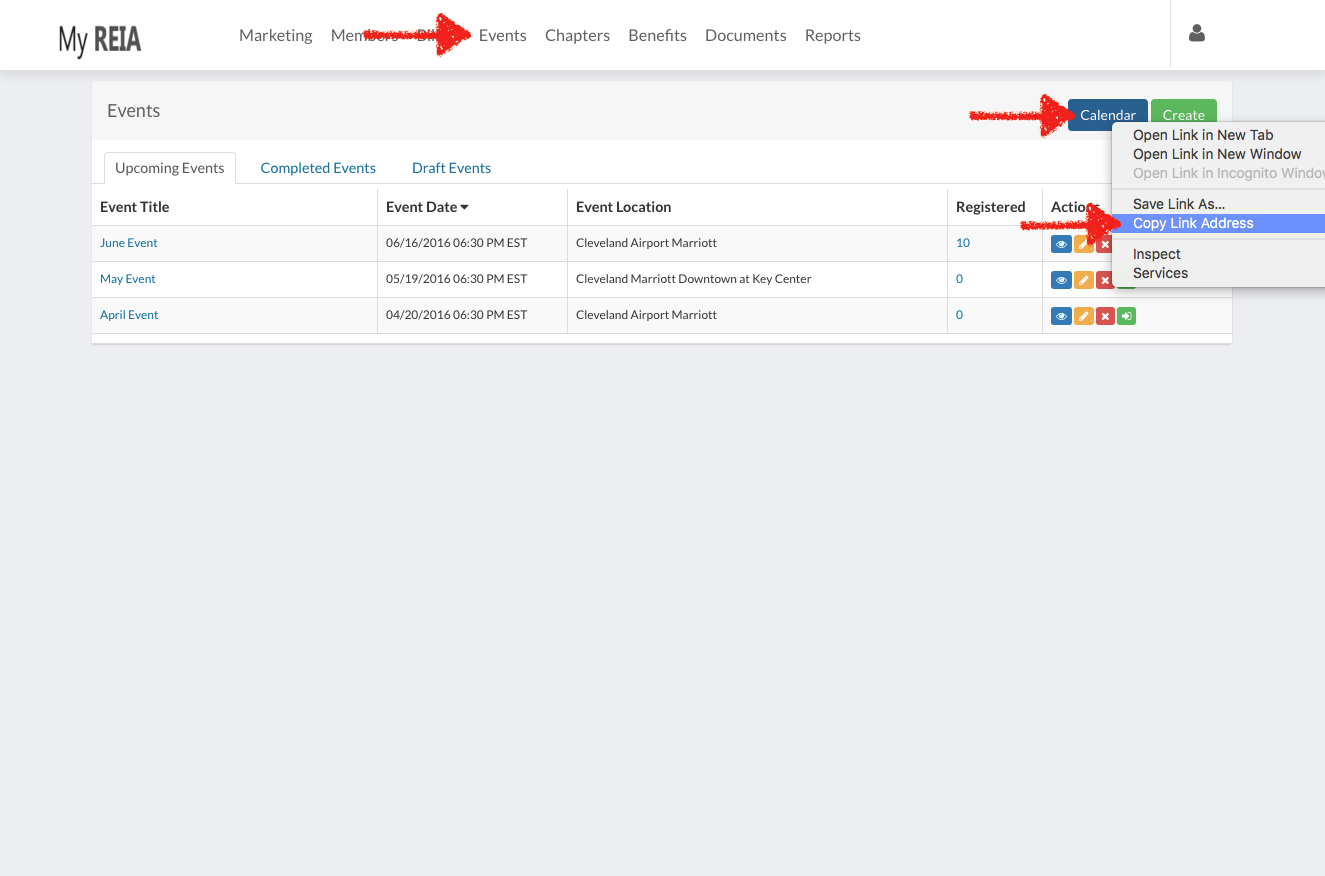Viewport: 1325px width, 876px height.
Task: Switch to the Draft Events tab
Action: tap(451, 168)
